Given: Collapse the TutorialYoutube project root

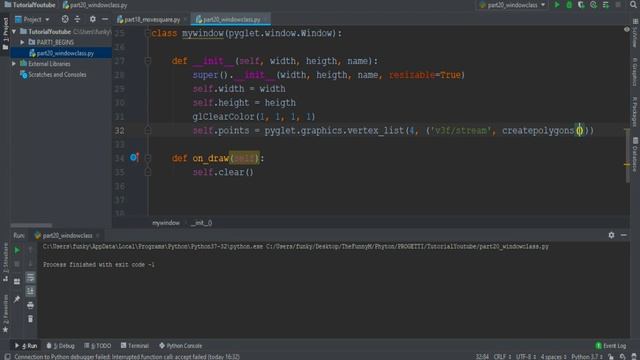Looking at the screenshot, I should click(x=14, y=31).
